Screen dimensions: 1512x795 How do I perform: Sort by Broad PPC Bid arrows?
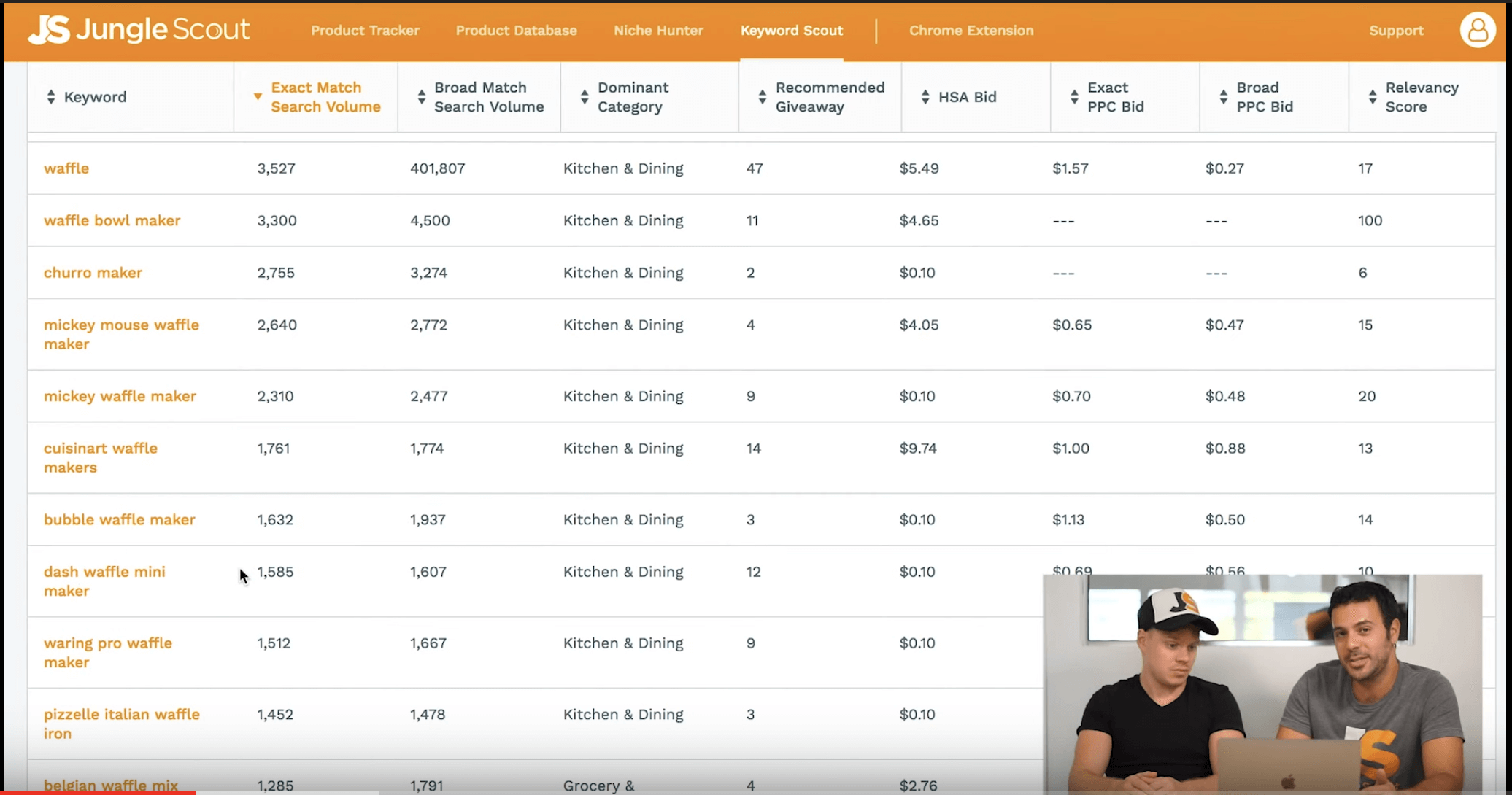1223,97
